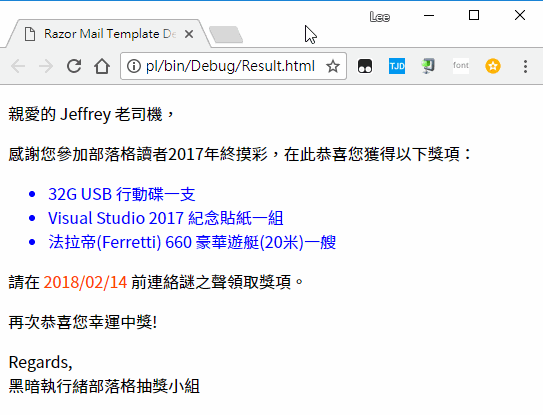Open Chrome's three-dot menu
The width and height of the screenshot is (543, 415).
coord(525,66)
